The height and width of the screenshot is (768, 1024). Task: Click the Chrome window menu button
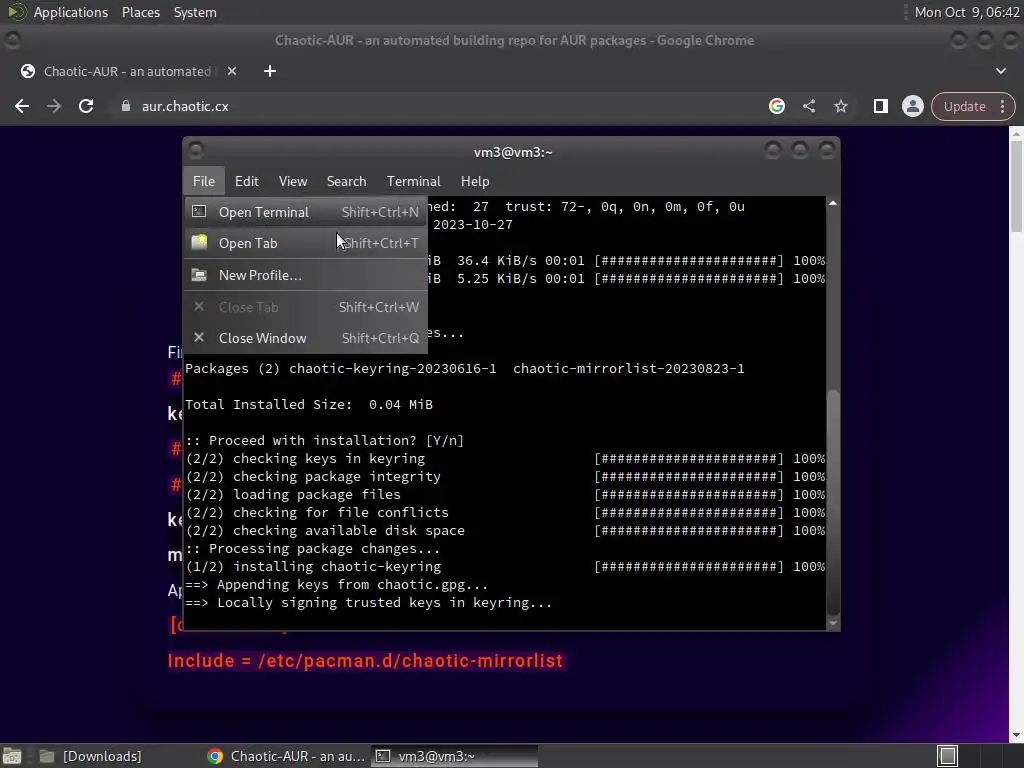click(12, 40)
